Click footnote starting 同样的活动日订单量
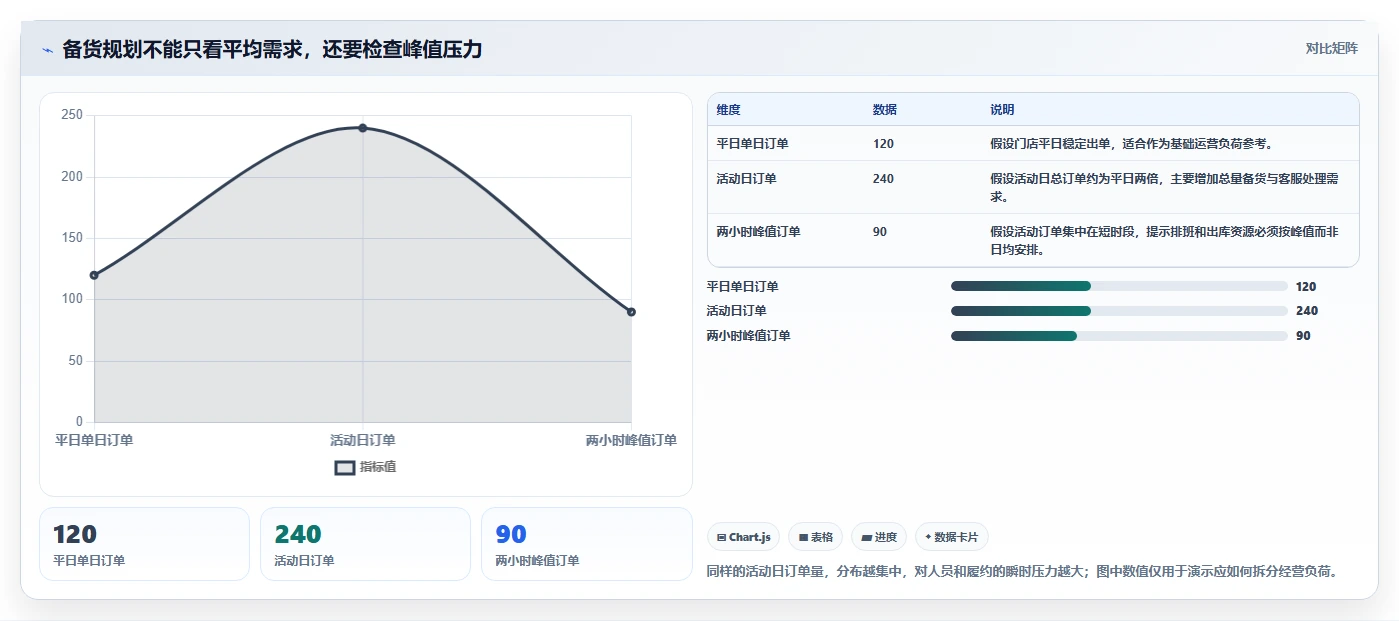This screenshot has width=1399, height=621. [1021, 572]
